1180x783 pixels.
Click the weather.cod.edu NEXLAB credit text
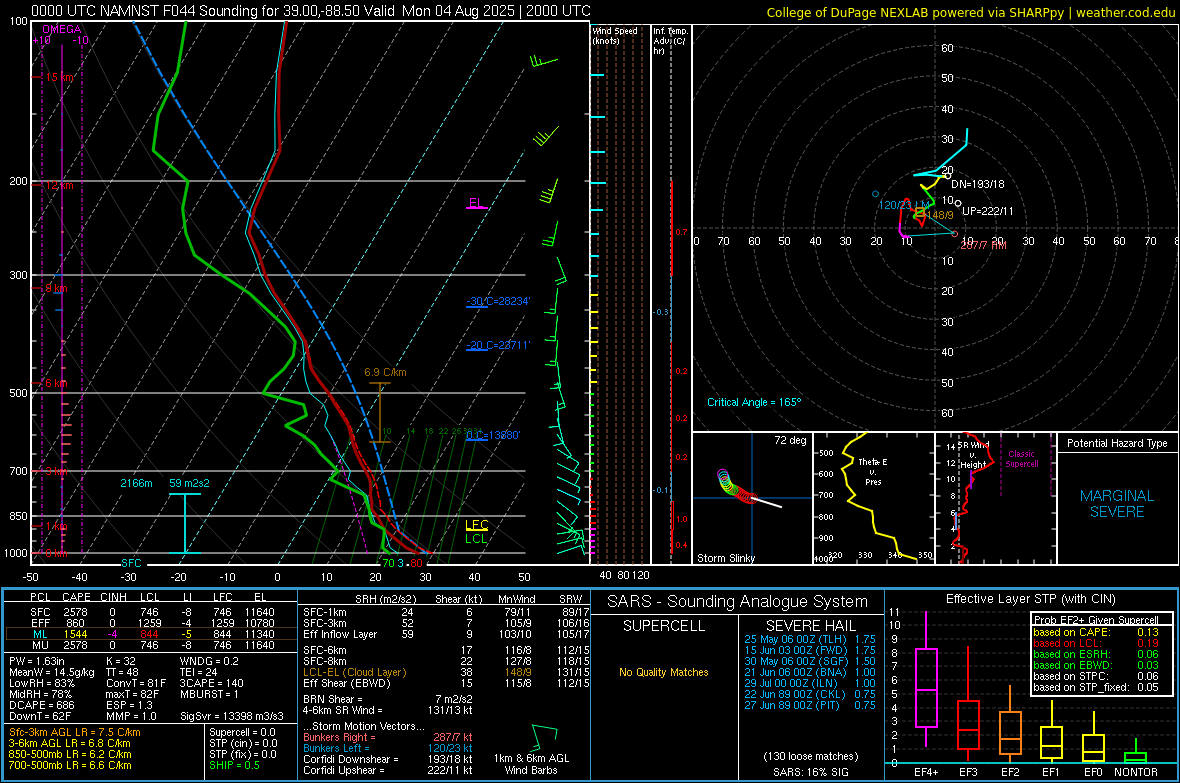(x=970, y=12)
